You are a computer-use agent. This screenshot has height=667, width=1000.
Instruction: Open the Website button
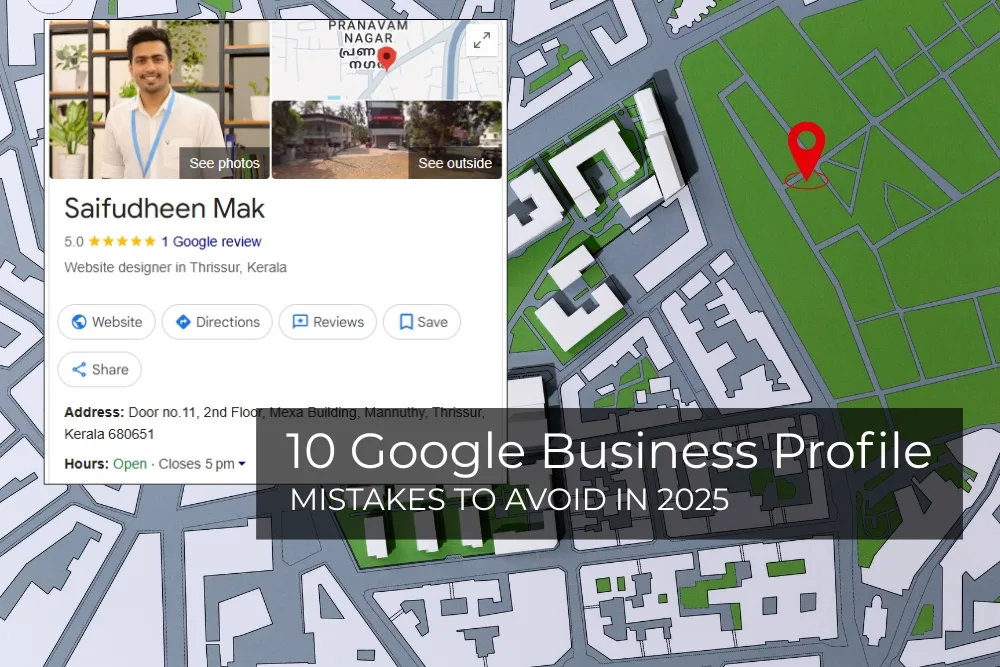pyautogui.click(x=107, y=322)
